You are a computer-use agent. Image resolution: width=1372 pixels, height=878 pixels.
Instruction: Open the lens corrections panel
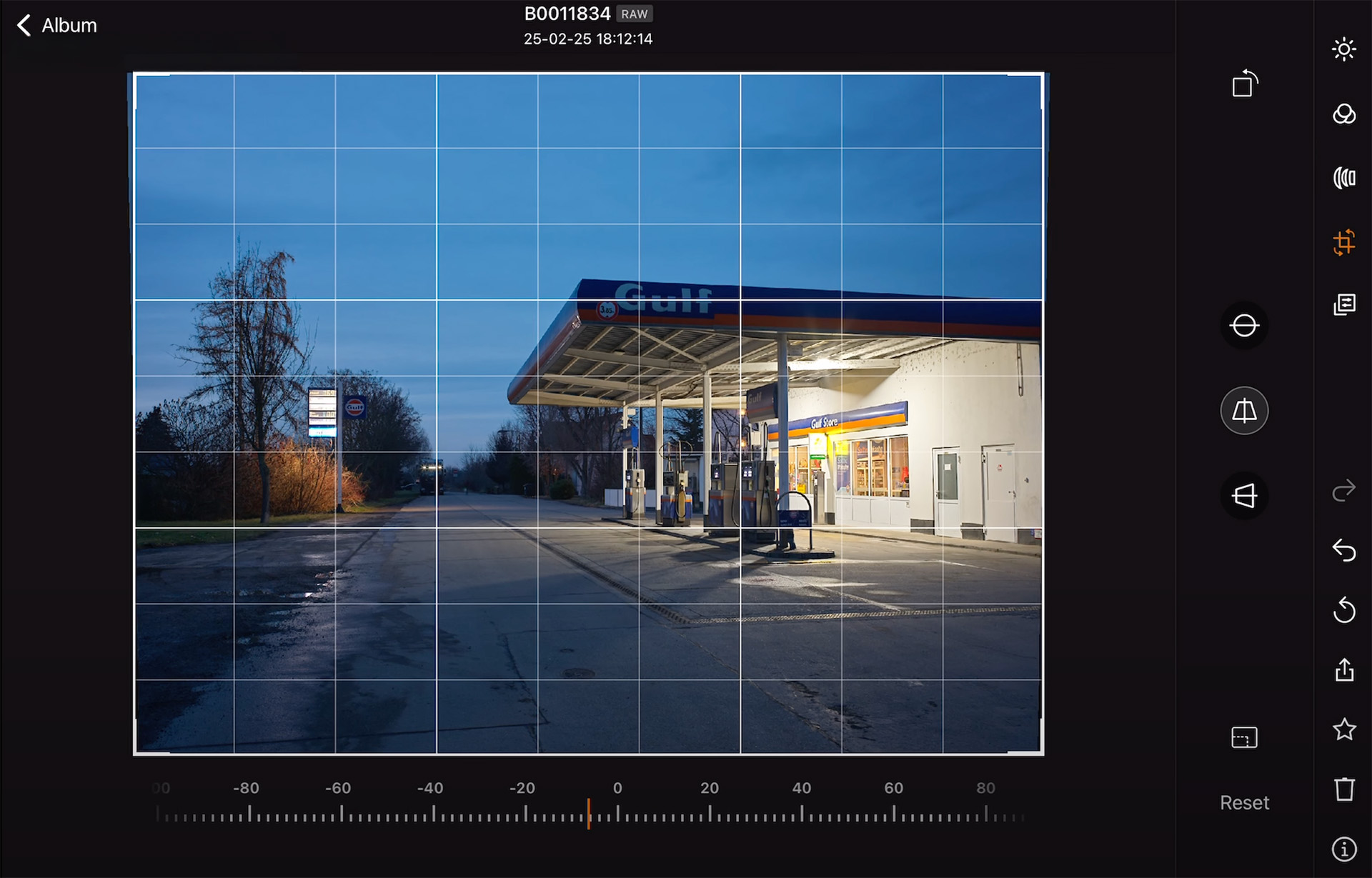pyautogui.click(x=1343, y=178)
